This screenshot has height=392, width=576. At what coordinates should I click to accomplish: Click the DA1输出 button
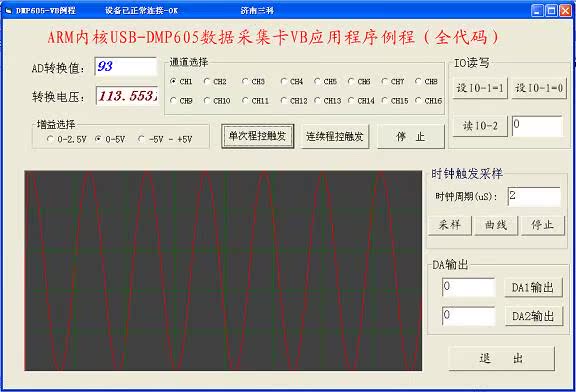pyautogui.click(x=533, y=287)
